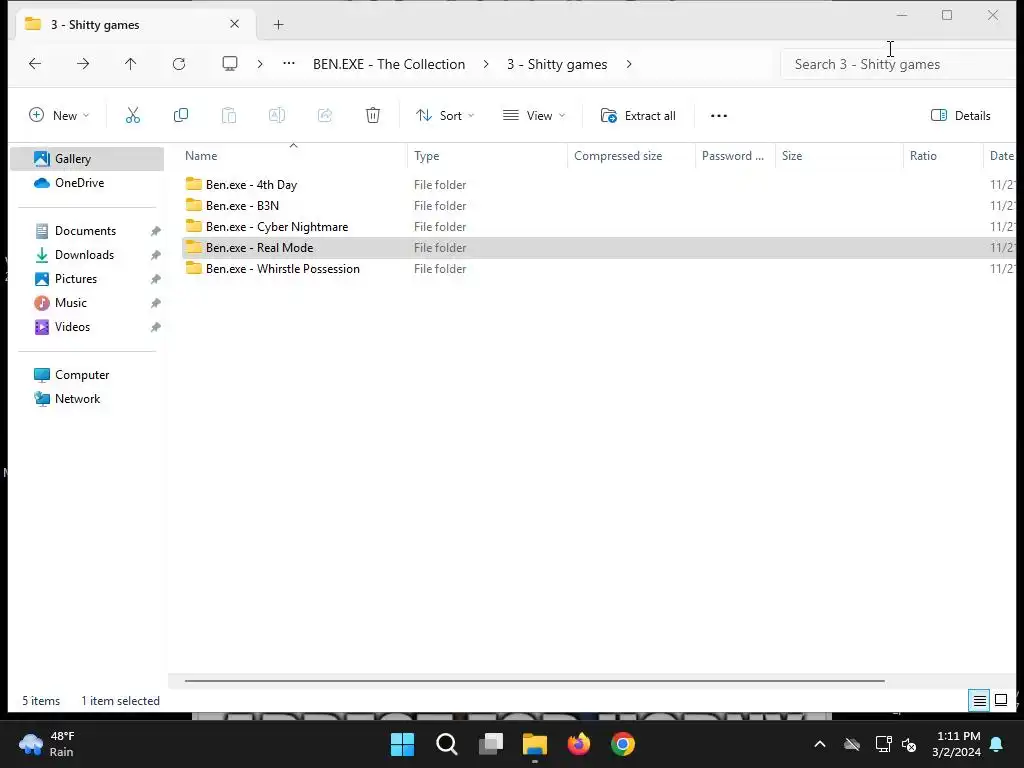Sort by the Ratio column header

(x=943, y=155)
